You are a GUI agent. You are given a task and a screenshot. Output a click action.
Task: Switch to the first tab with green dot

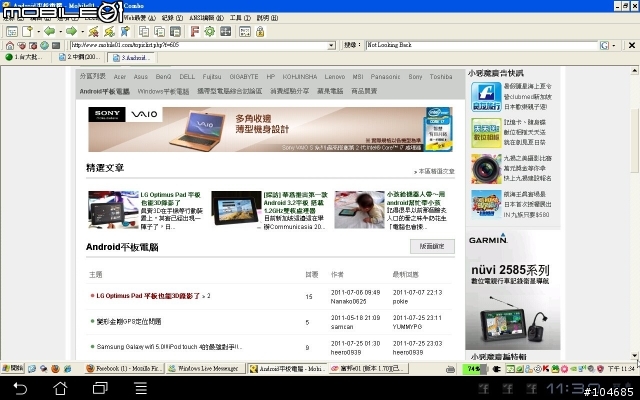26,57
